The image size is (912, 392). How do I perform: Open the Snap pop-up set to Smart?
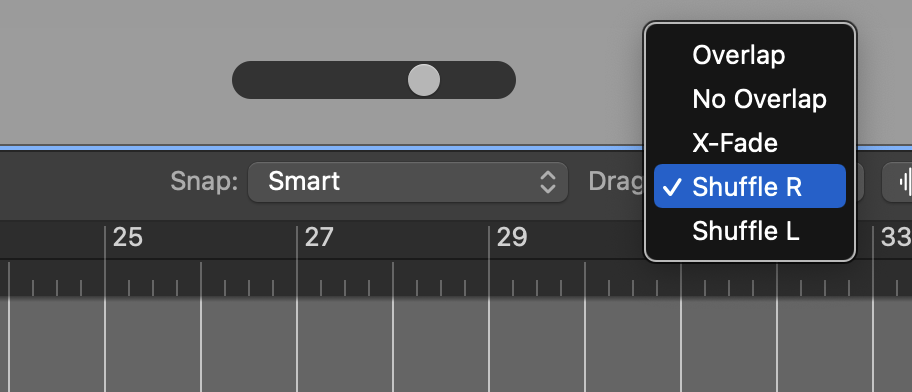coord(408,182)
